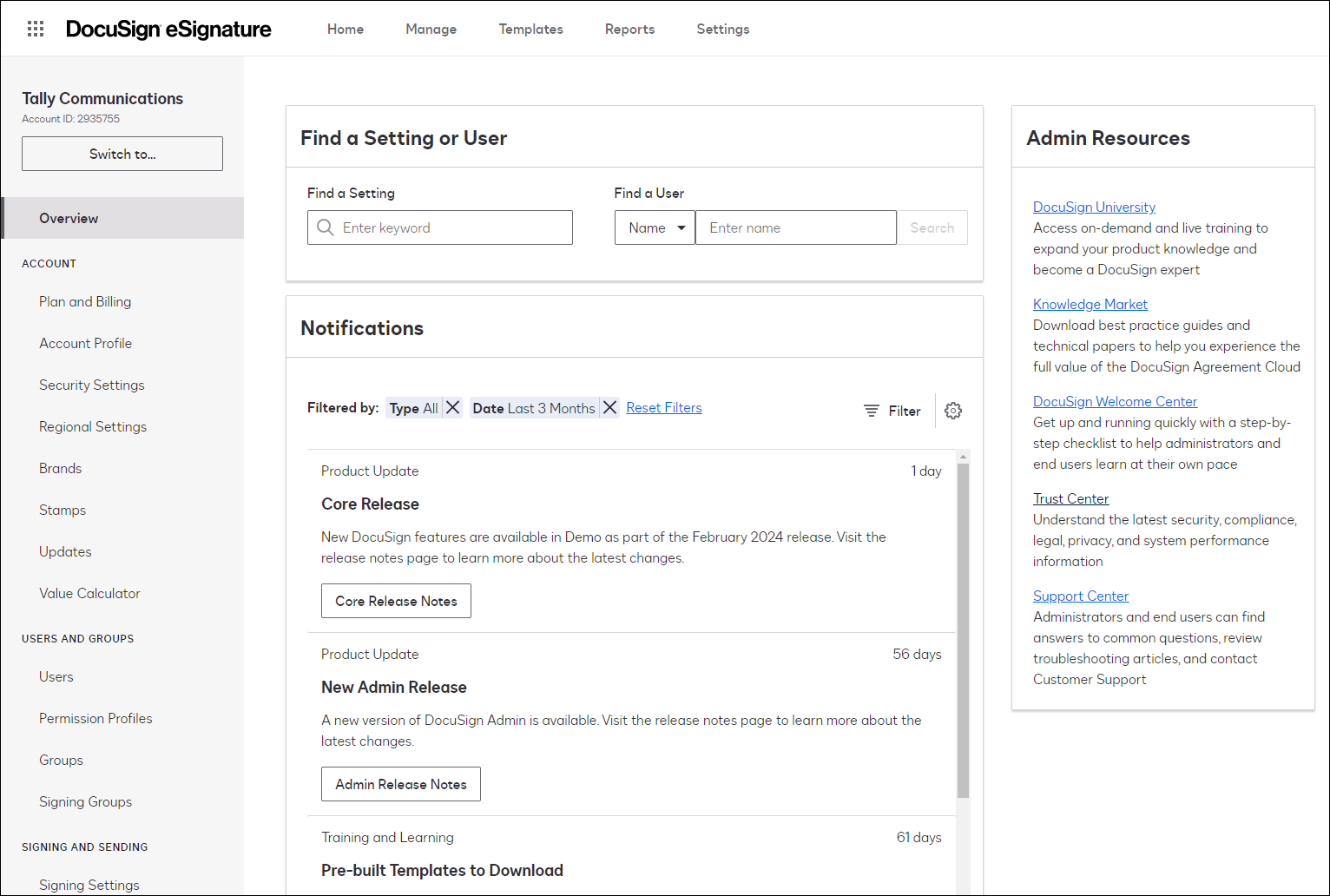Click the notifications settings gear icon
The width and height of the screenshot is (1330, 896).
(953, 411)
